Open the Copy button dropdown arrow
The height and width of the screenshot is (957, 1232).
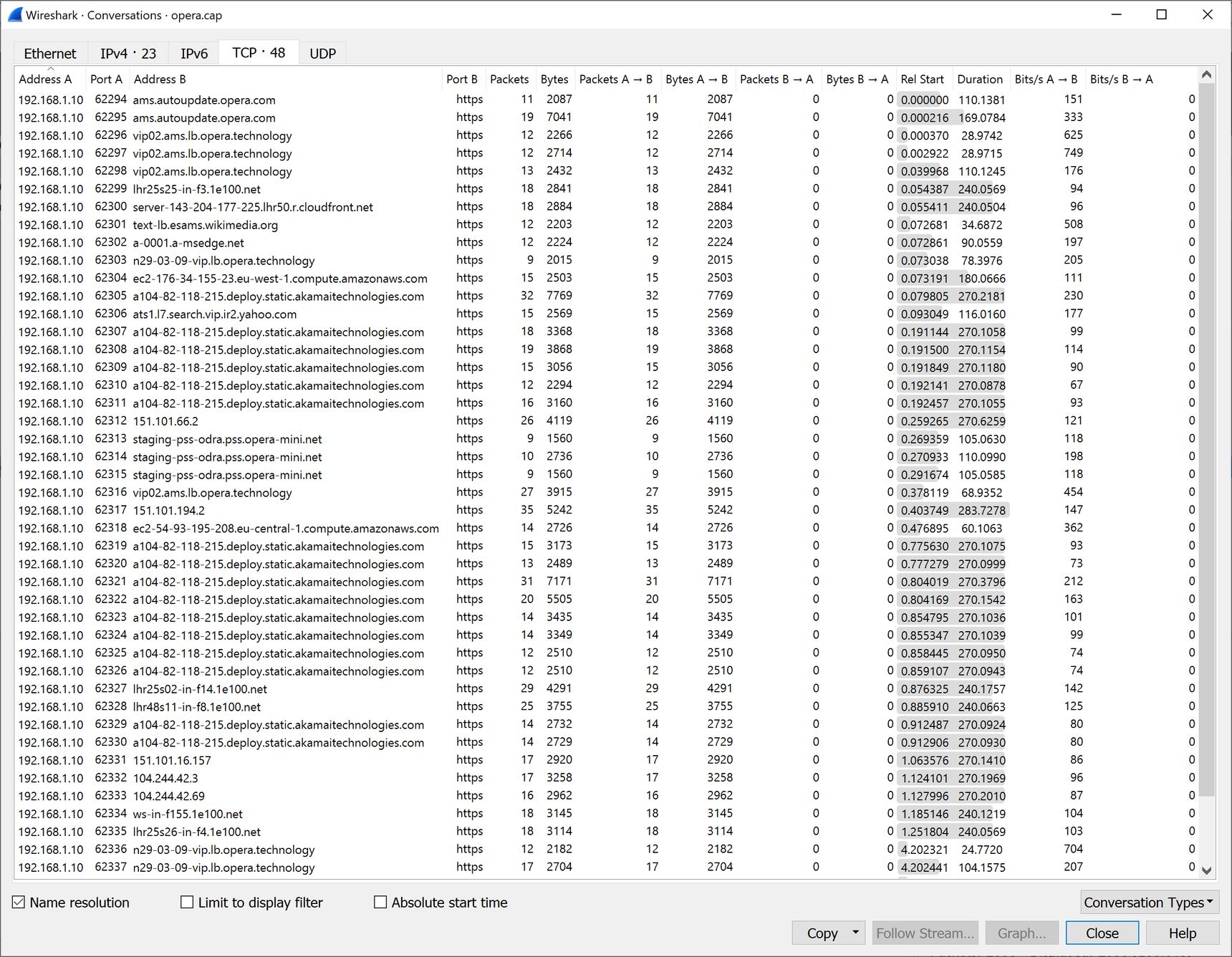coord(855,933)
